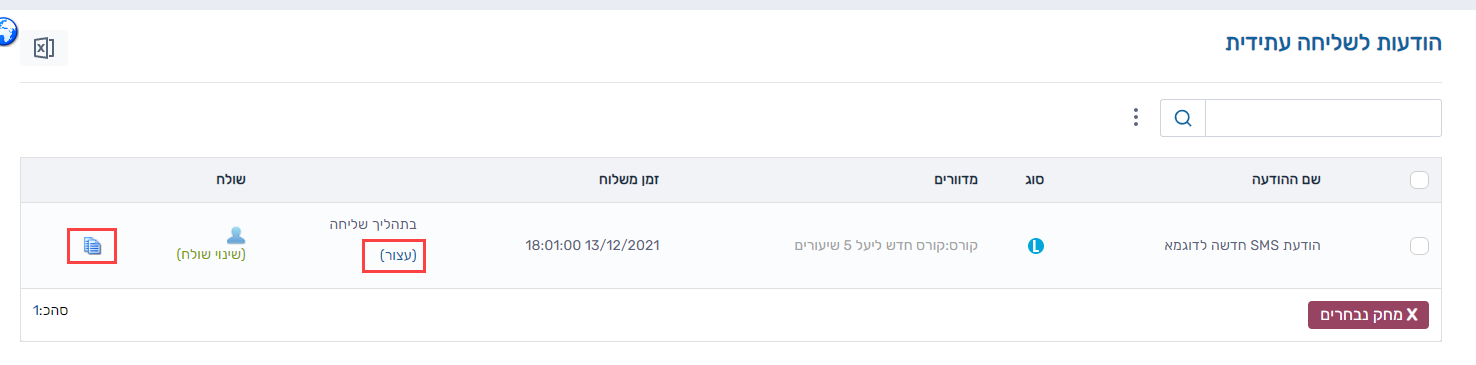This screenshot has width=1476, height=365.
Task: Click the sender avatar icon
Action: coord(236,235)
